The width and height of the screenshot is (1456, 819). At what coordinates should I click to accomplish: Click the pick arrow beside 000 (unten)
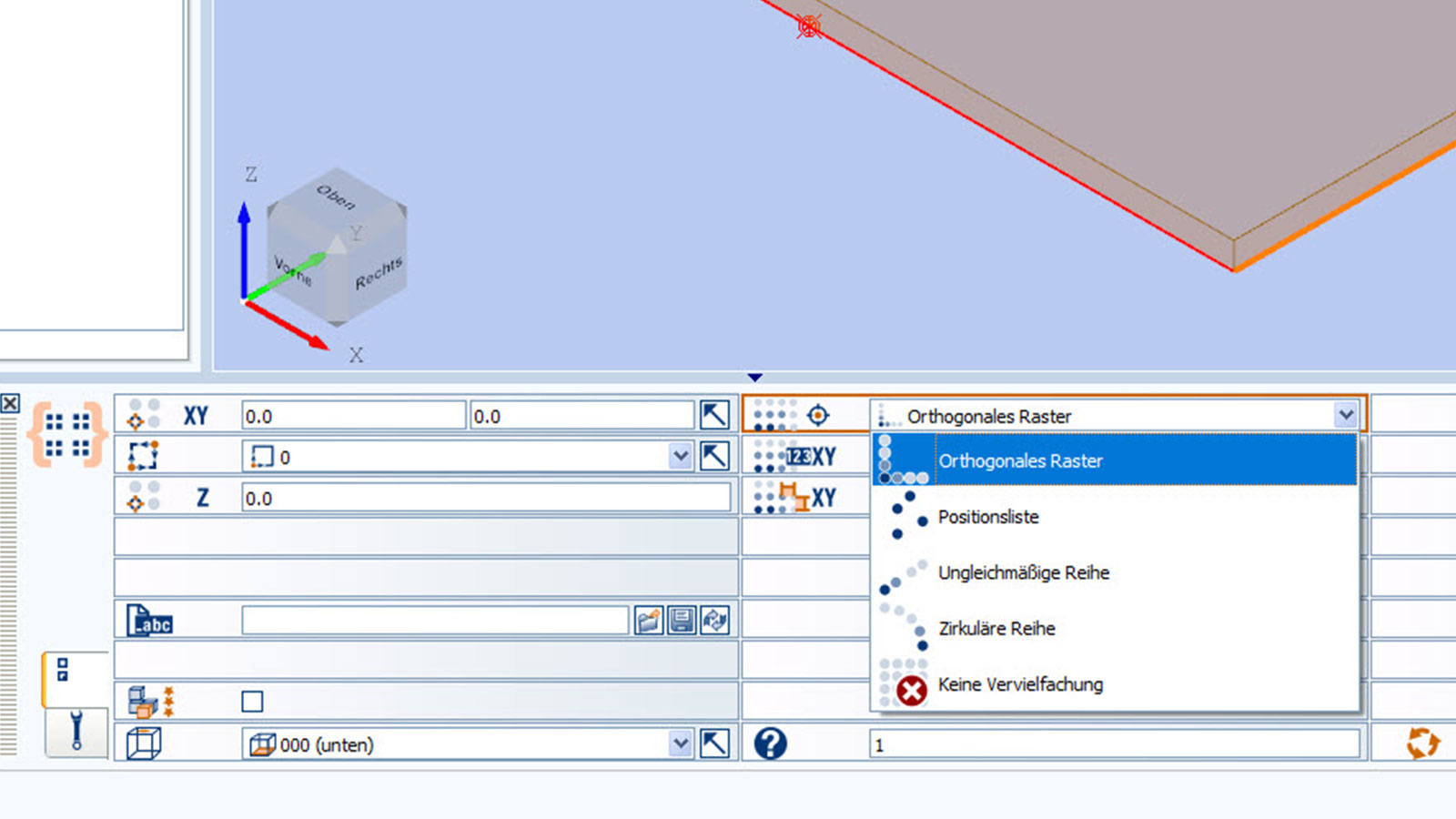pyautogui.click(x=714, y=743)
